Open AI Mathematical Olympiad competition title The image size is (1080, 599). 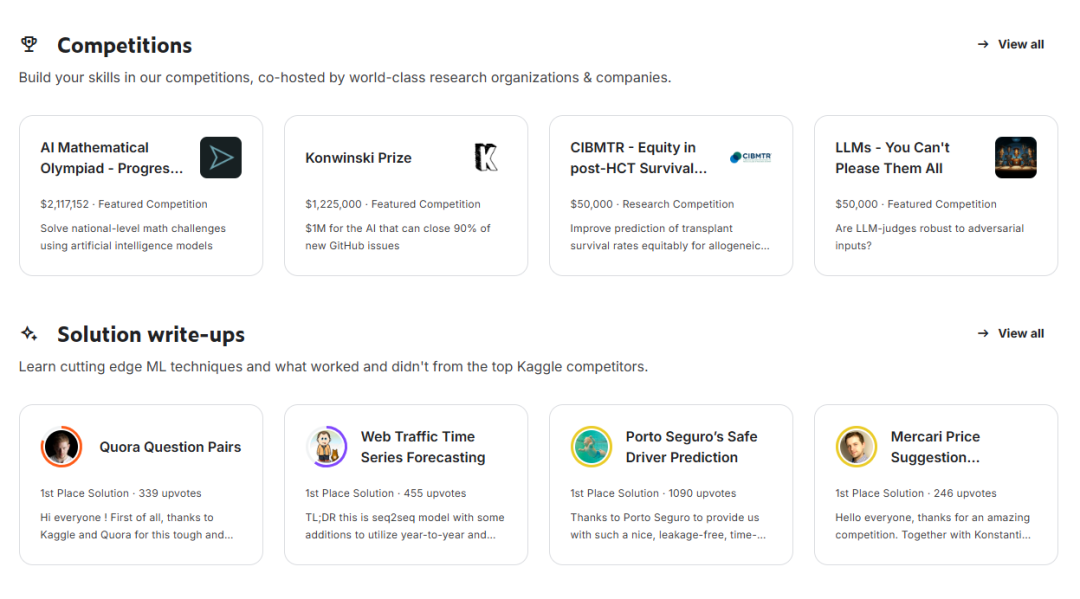point(112,158)
